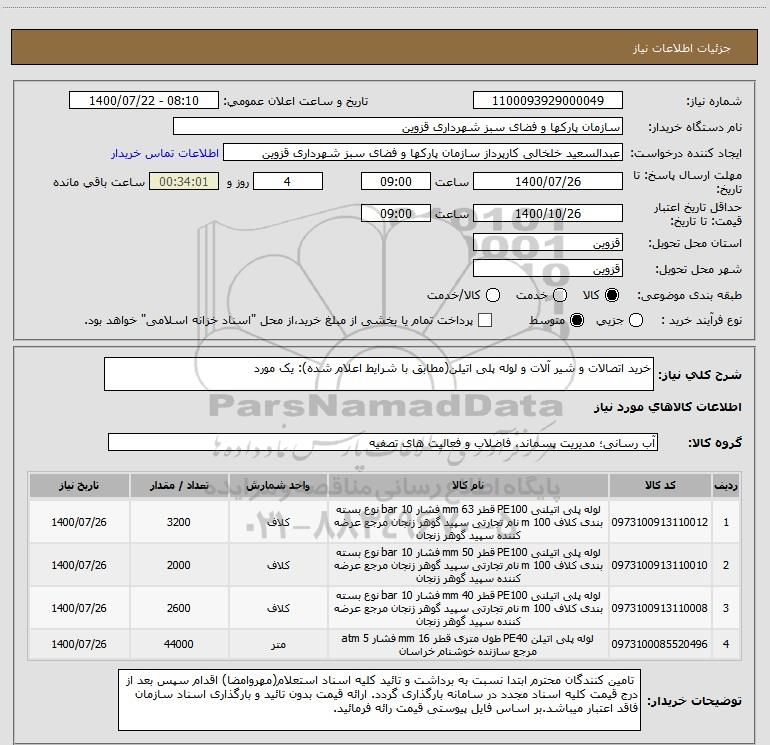The image size is (770, 745).
Task: Select product code 0973100913110012
Action: 660,522
